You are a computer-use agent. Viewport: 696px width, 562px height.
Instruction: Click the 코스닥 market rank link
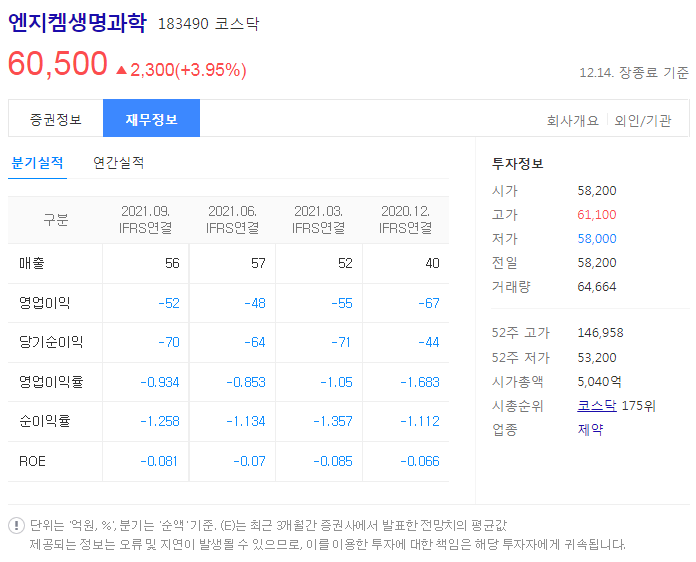[597, 405]
